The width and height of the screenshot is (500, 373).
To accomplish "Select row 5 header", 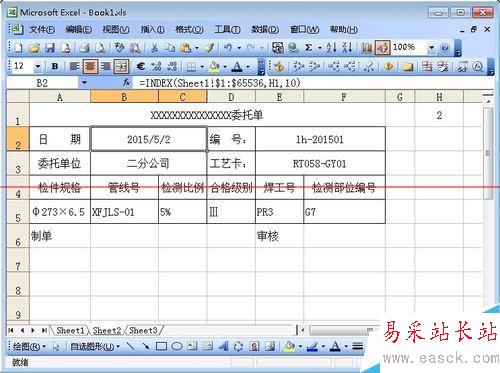I will click(x=18, y=212).
